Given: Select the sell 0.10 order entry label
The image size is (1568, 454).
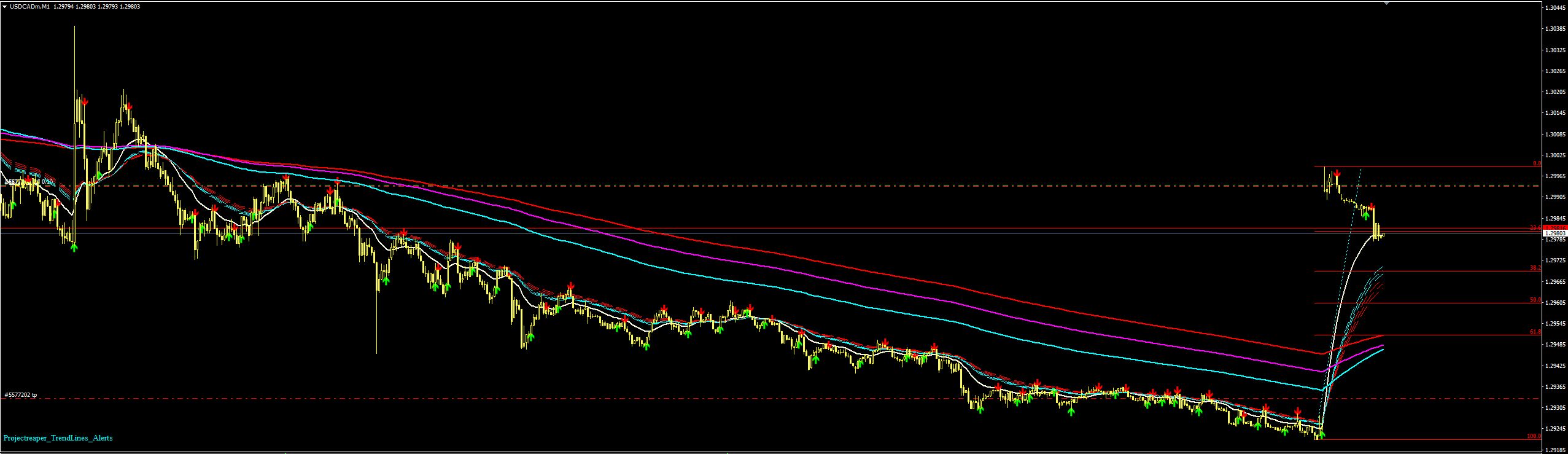Looking at the screenshot, I should click(x=28, y=182).
